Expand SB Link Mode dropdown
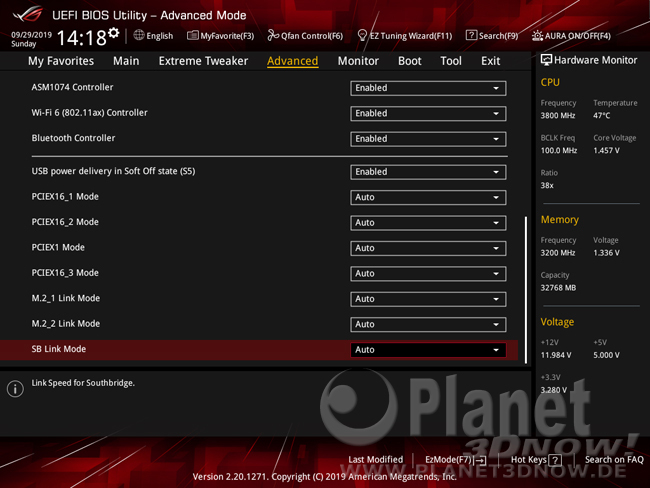 (428, 350)
